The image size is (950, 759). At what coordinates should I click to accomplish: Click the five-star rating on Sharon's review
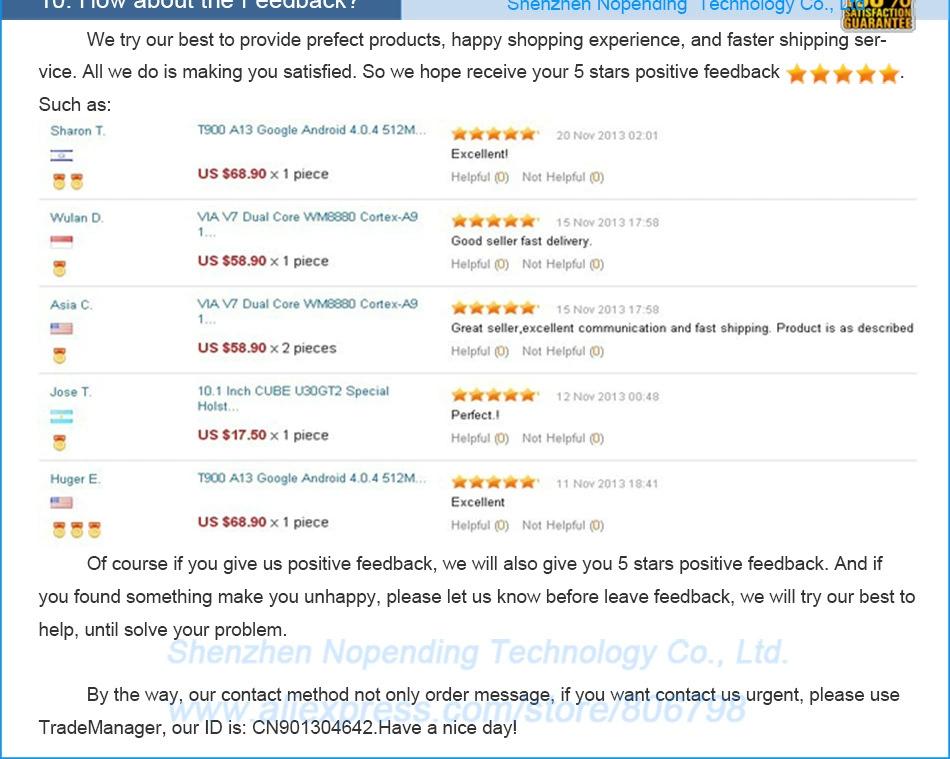(494, 134)
